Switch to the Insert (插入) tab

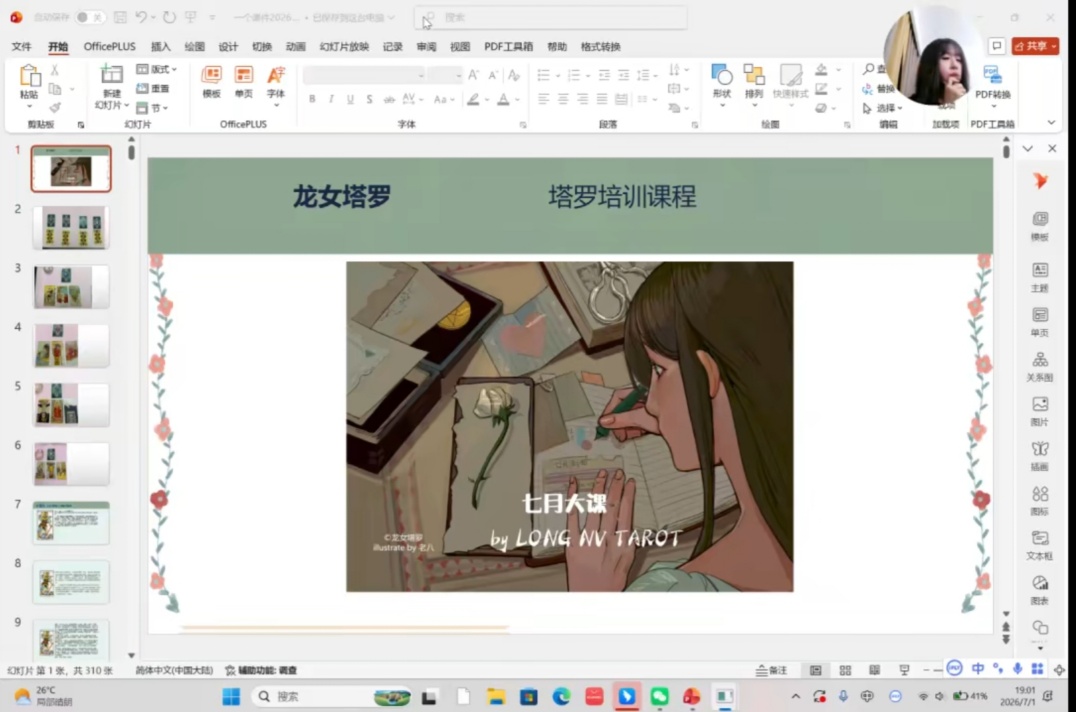(x=161, y=47)
